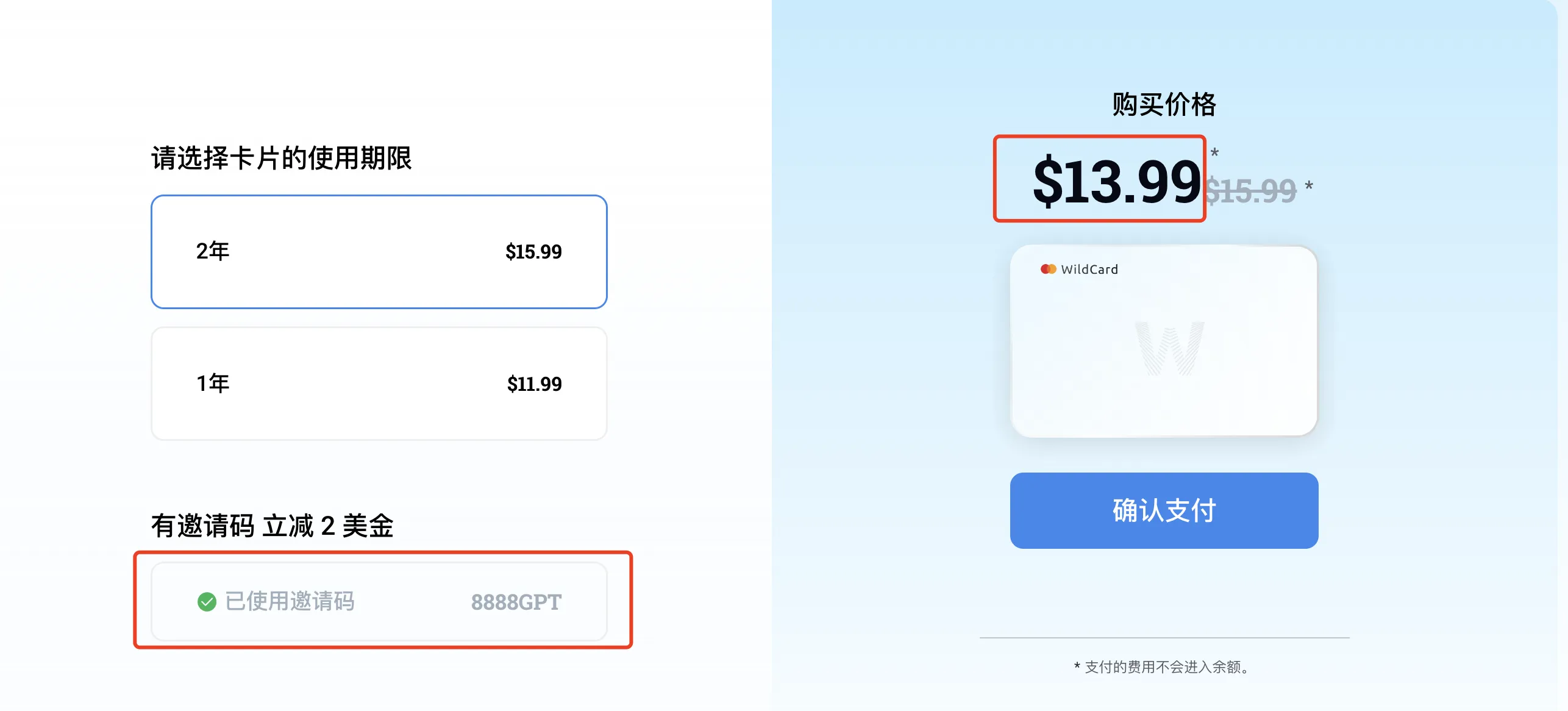
Task: Click the $13.99 discounted price
Action: pos(1116,180)
